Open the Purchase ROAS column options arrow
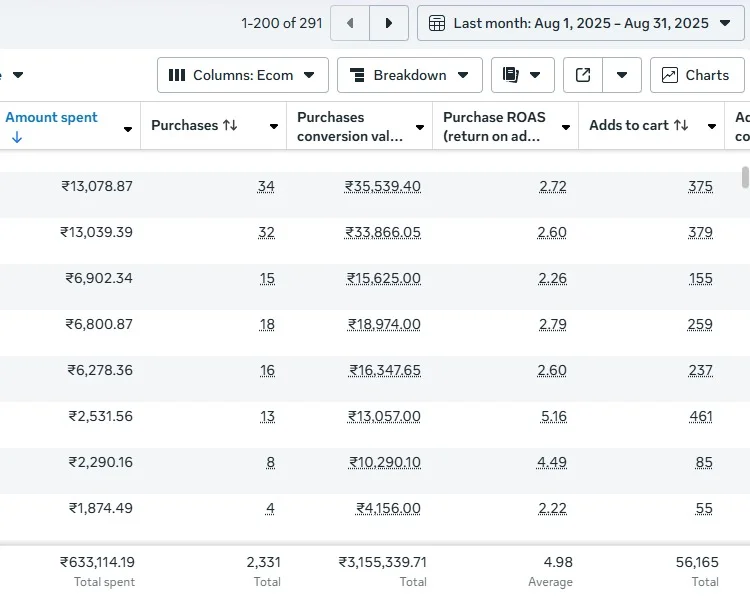 coord(566,127)
